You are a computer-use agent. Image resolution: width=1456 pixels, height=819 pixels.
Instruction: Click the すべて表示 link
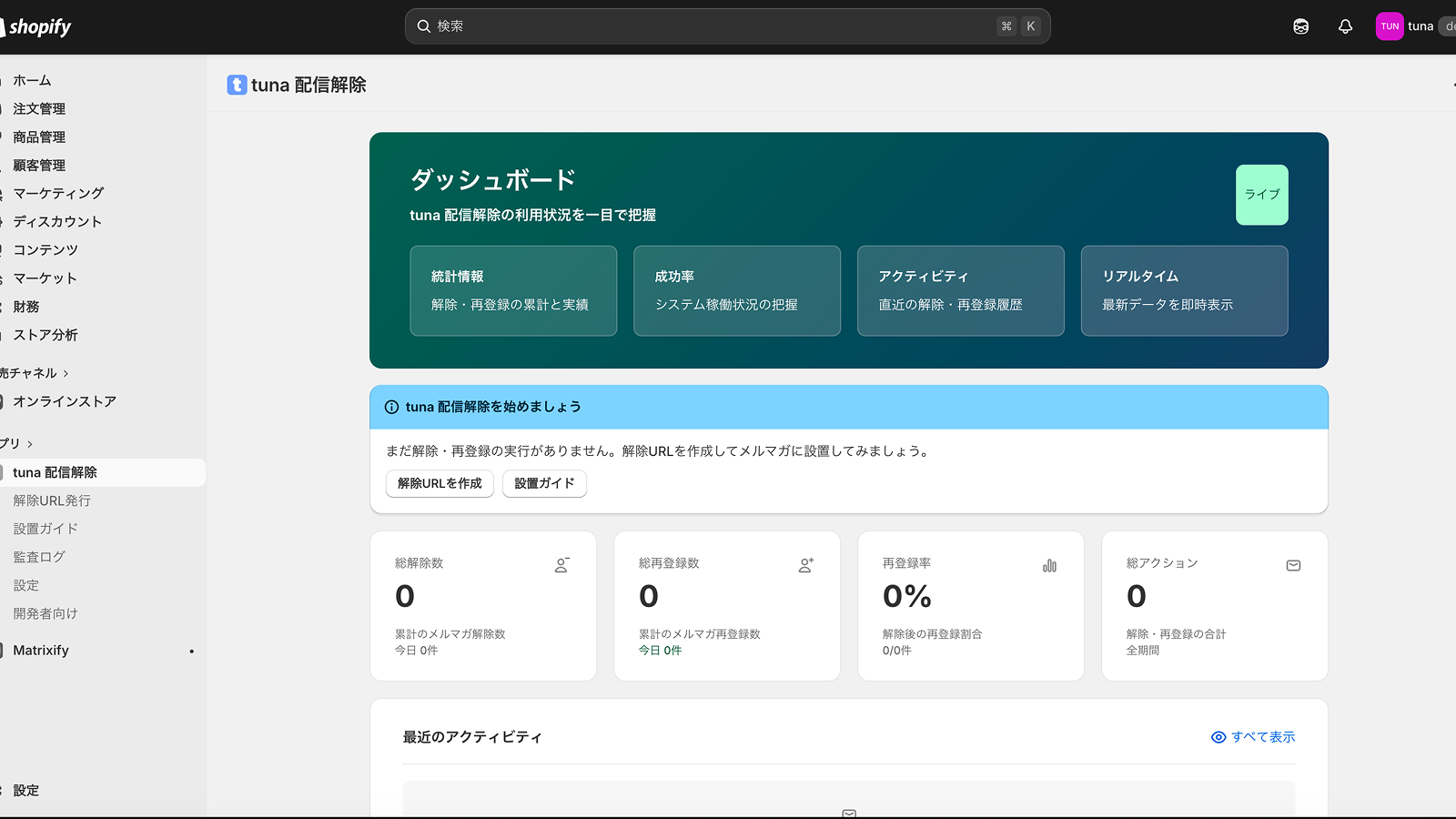click(1263, 737)
